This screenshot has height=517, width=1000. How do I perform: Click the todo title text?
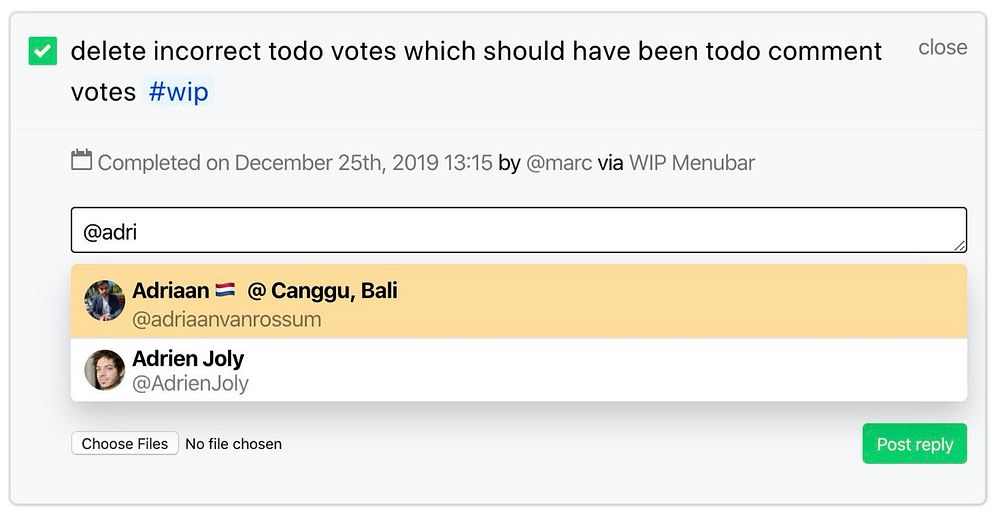coord(476,51)
